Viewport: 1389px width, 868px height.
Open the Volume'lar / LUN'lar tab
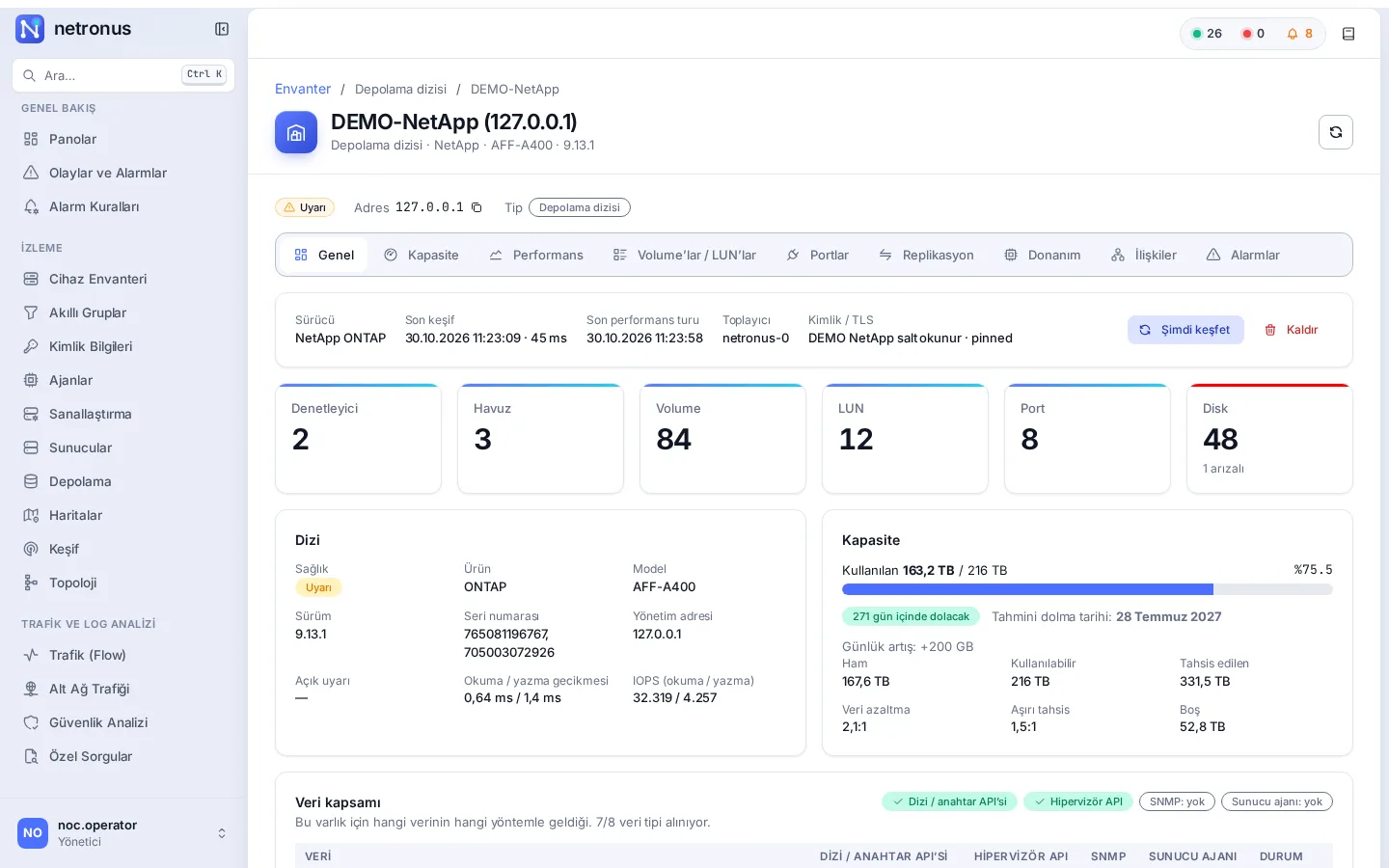point(685,255)
